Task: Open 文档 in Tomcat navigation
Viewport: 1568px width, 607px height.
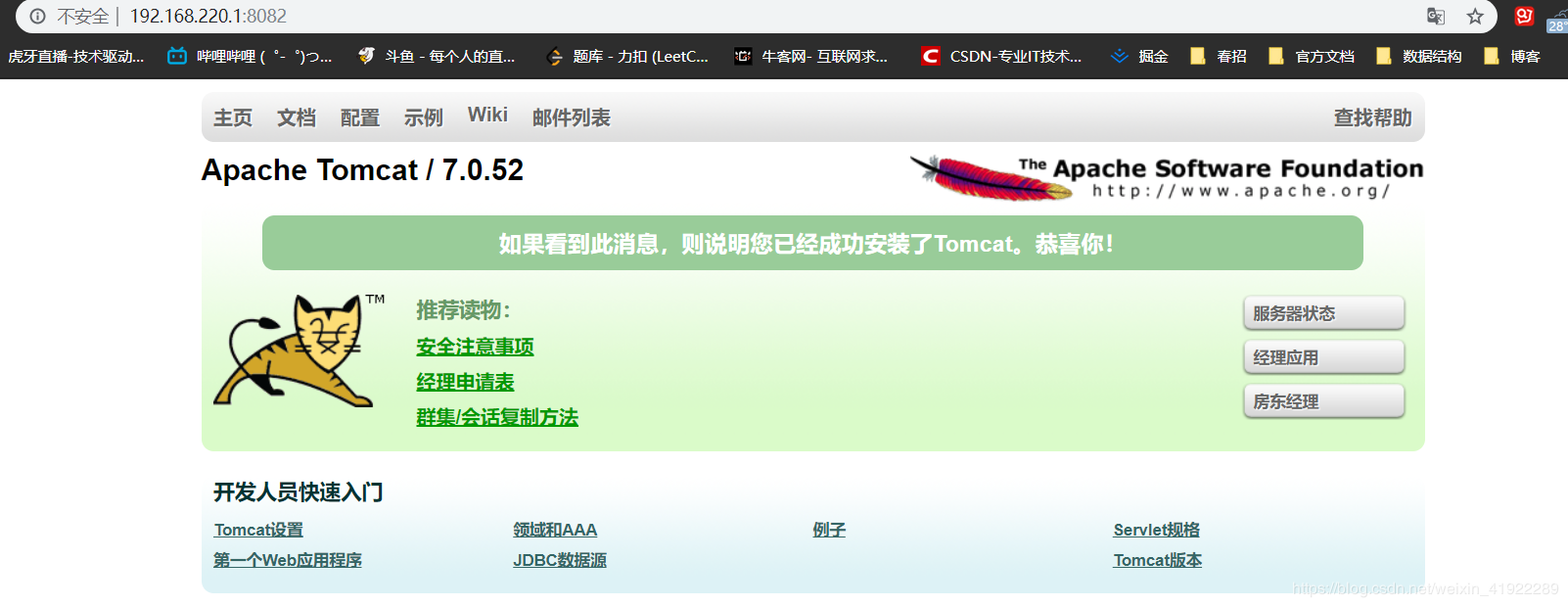Action: [x=297, y=117]
